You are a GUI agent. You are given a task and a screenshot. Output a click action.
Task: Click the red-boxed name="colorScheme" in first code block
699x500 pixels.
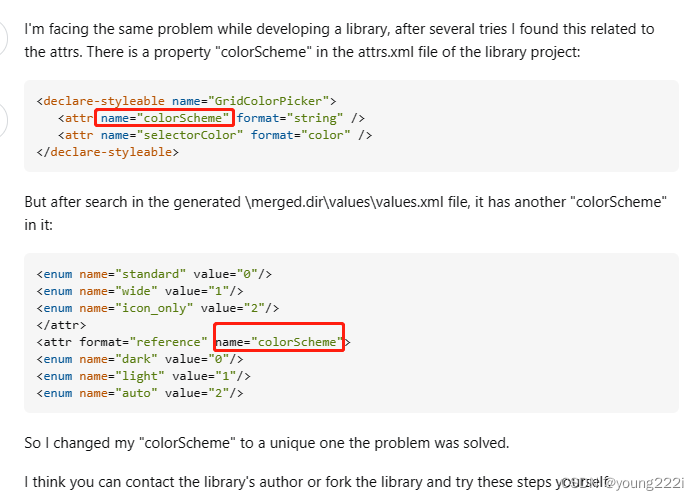tap(165, 118)
